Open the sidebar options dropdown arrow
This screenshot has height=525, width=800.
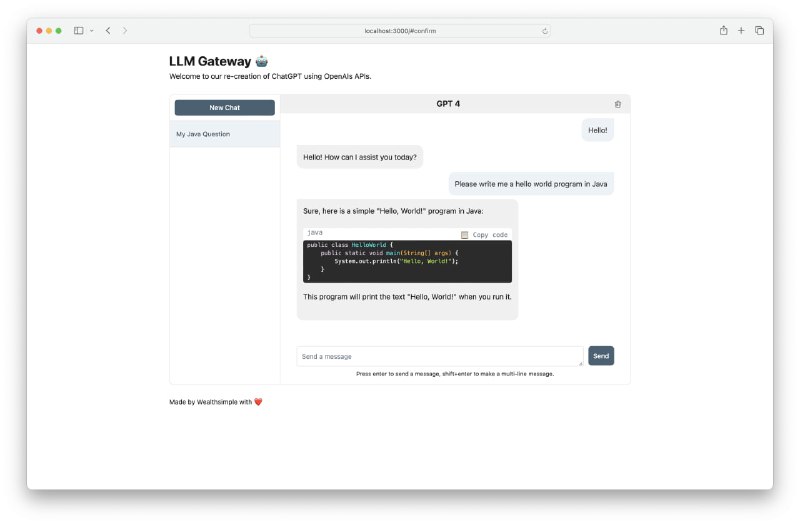[92, 31]
